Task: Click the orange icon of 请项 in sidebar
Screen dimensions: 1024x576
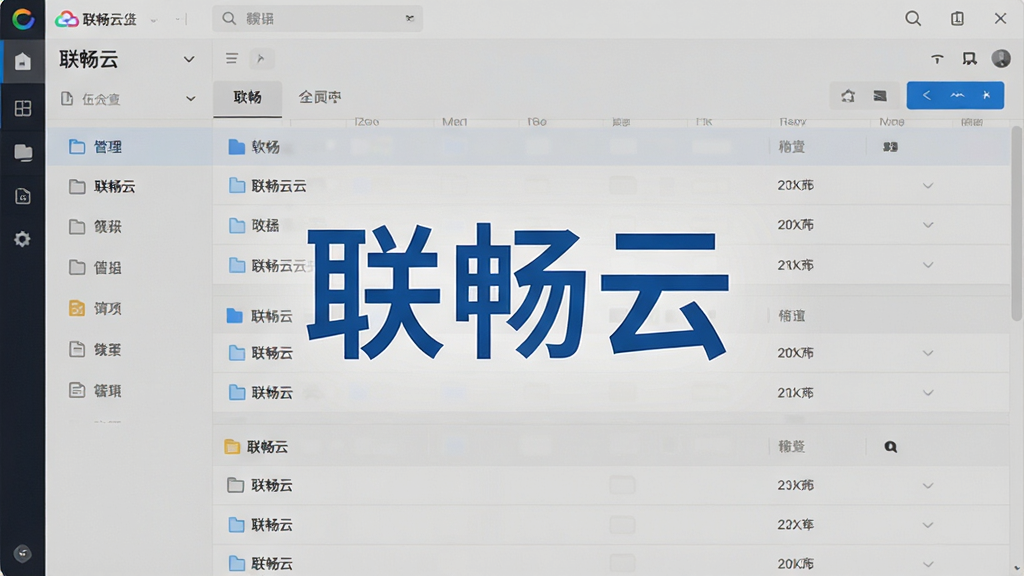Action: point(77,308)
